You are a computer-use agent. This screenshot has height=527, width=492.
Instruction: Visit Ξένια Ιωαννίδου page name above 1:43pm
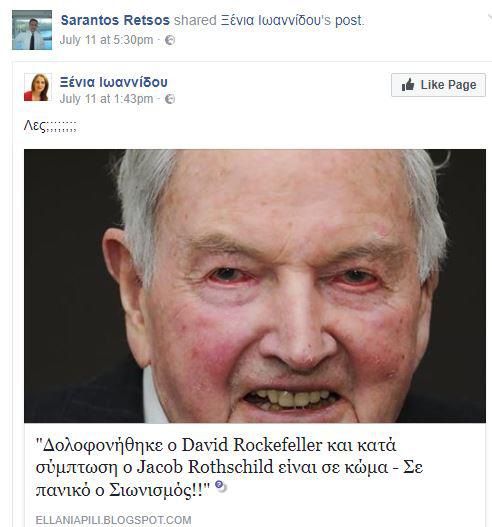pos(114,82)
